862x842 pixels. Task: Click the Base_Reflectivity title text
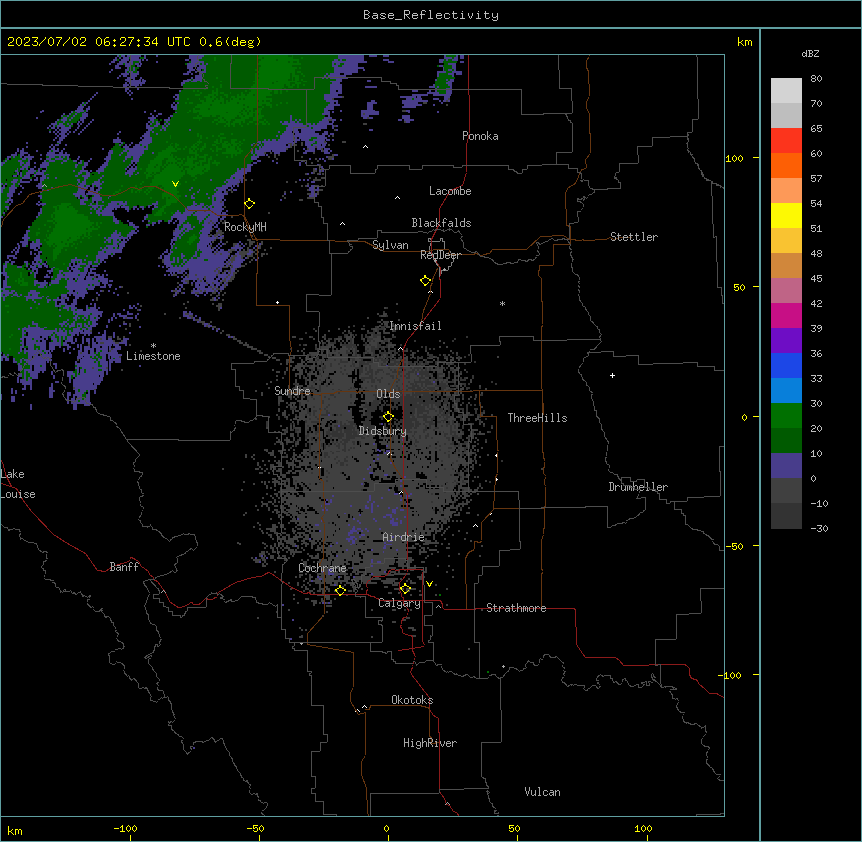coord(431,15)
